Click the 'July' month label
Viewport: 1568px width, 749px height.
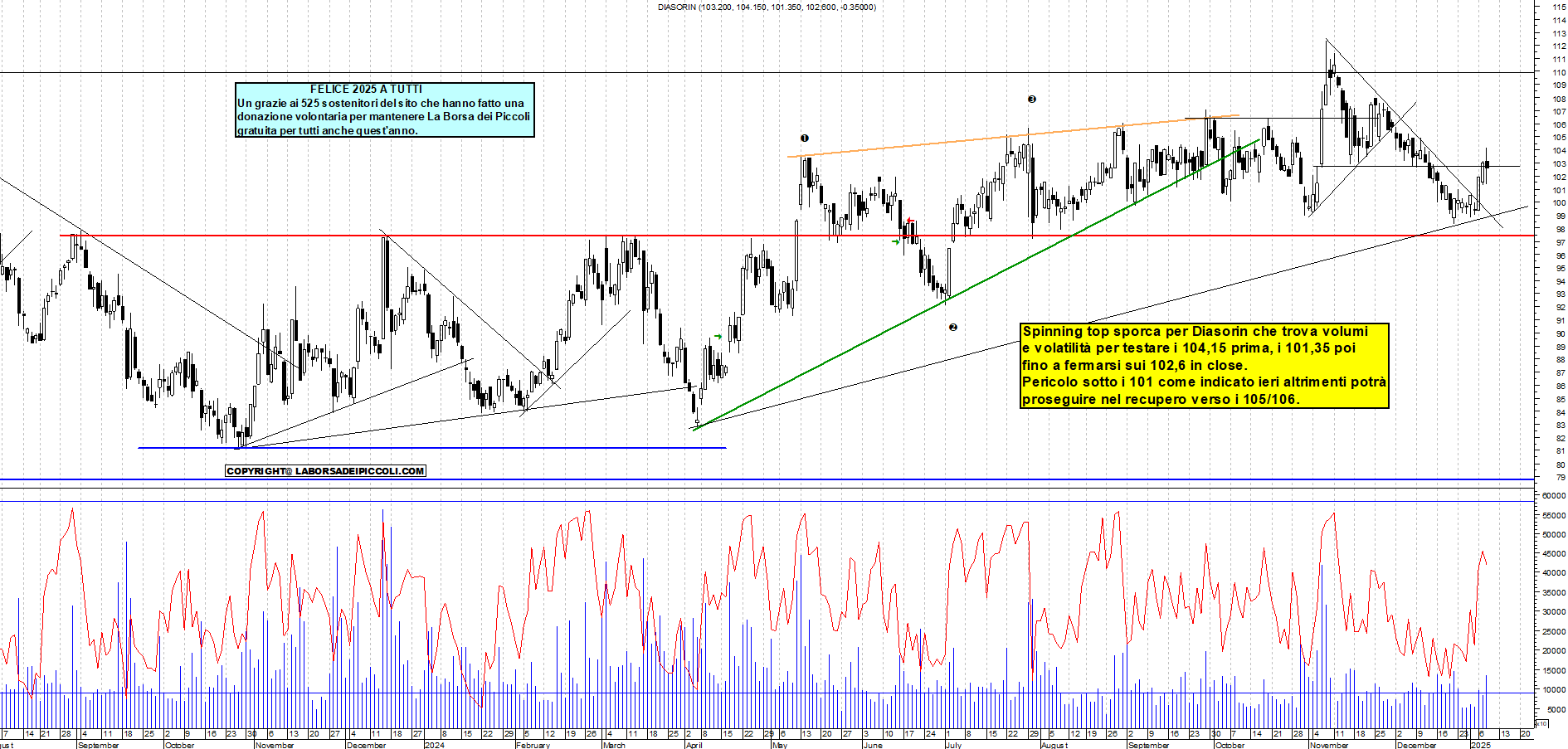tap(953, 745)
